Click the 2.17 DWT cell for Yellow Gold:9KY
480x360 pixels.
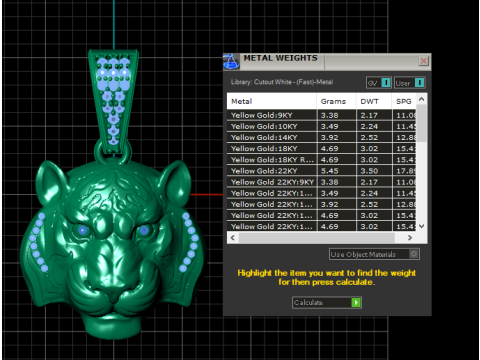point(374,115)
